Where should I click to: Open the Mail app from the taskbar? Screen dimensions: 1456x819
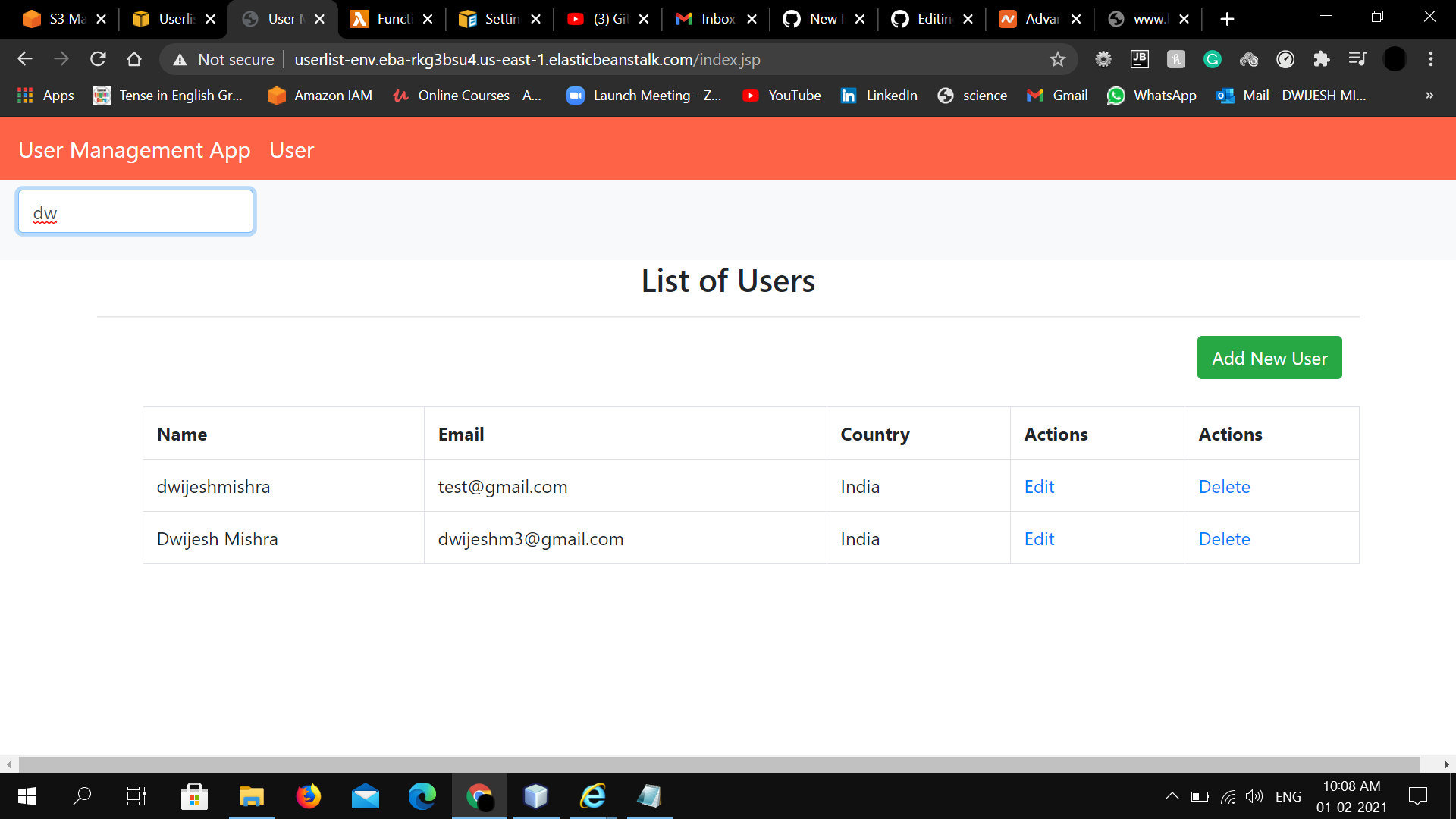pyautogui.click(x=365, y=796)
